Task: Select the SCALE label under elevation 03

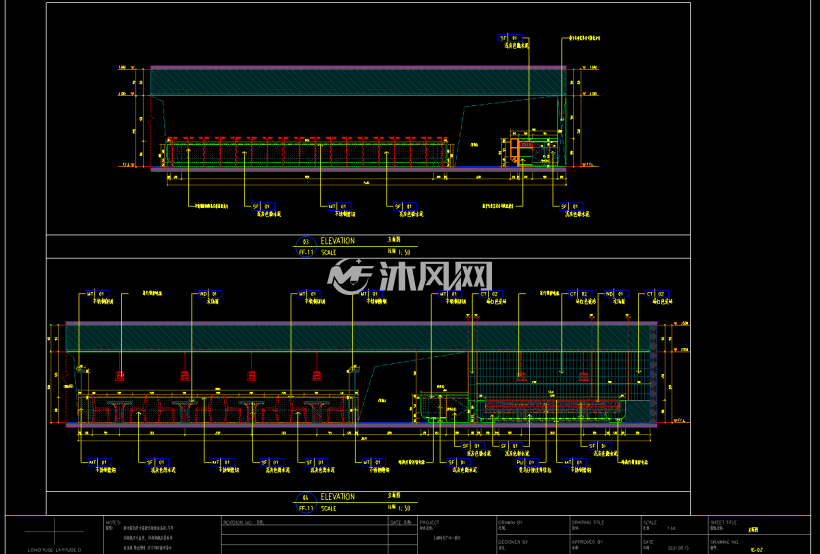Action: click(328, 252)
